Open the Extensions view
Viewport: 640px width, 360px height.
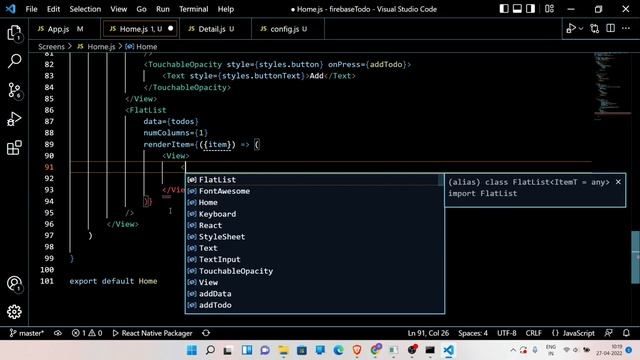pyautogui.click(x=14, y=148)
